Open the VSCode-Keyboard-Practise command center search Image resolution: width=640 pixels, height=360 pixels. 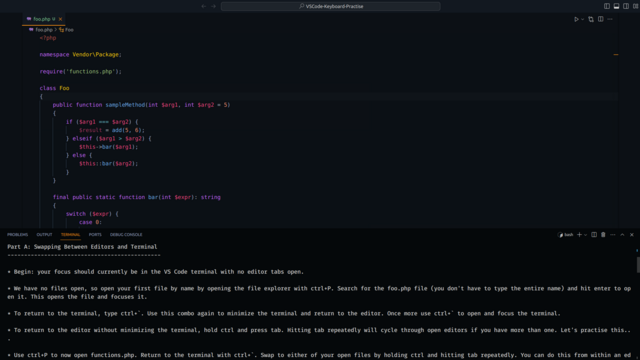pyautogui.click(x=331, y=6)
